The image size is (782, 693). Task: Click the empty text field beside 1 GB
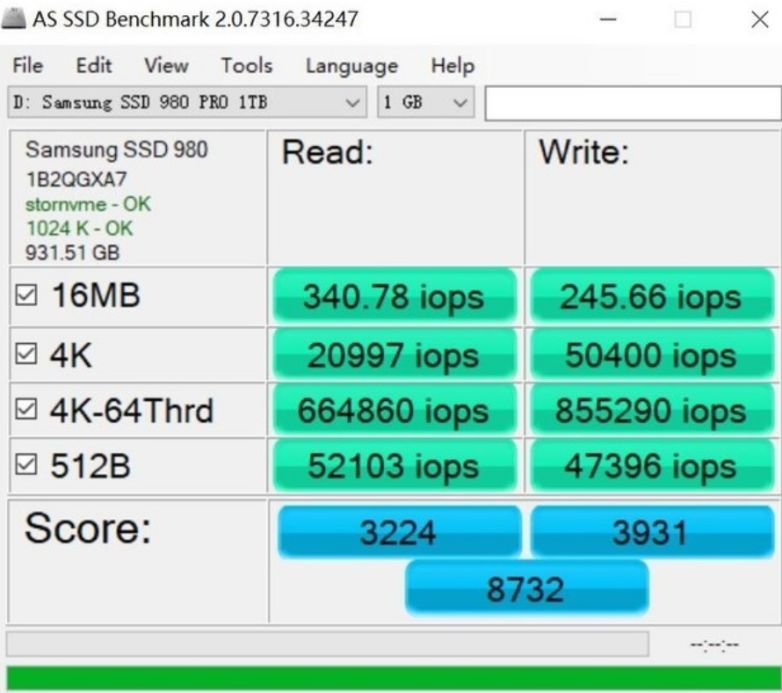[632, 103]
